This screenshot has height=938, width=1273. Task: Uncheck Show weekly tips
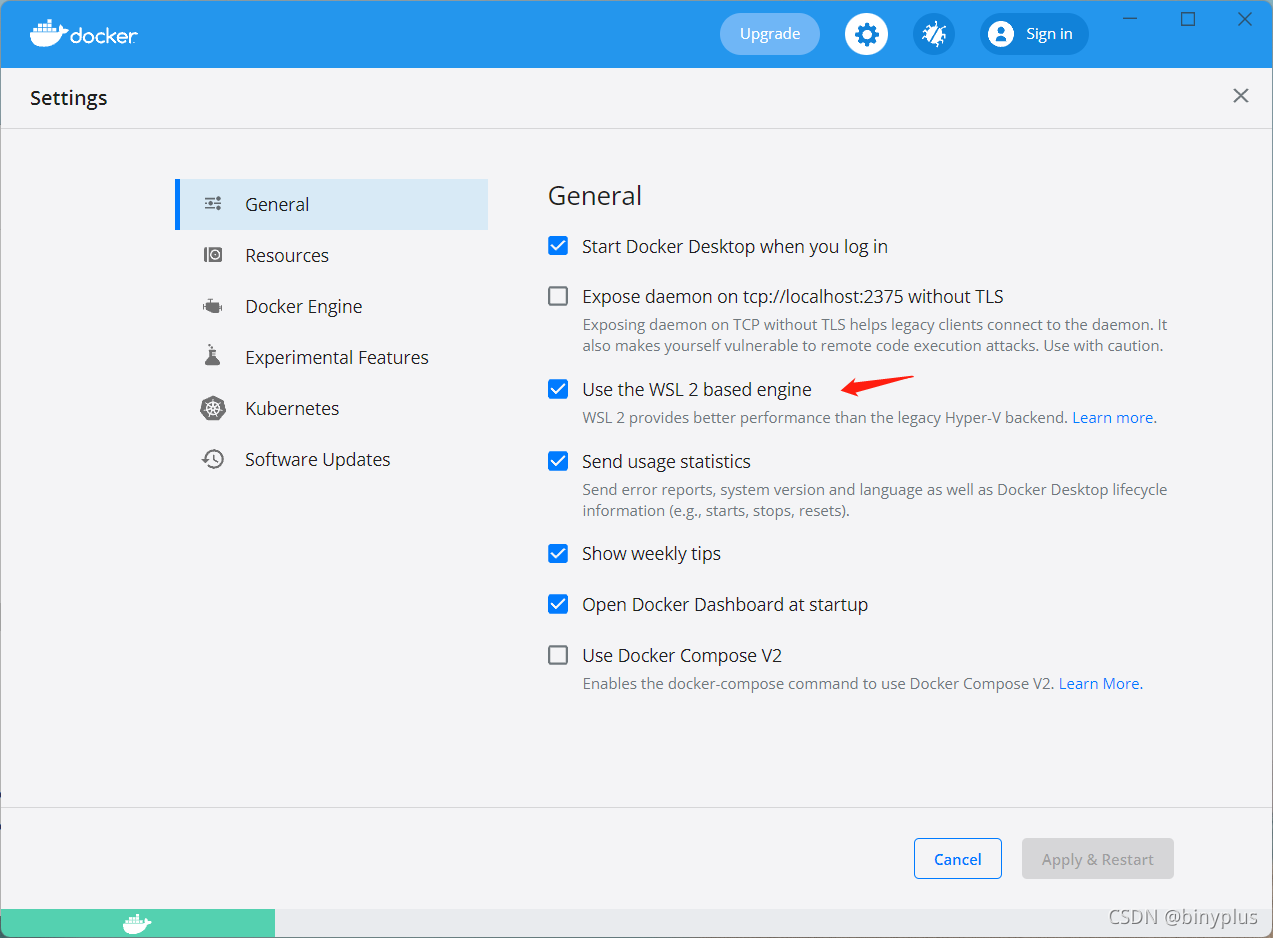coord(558,553)
